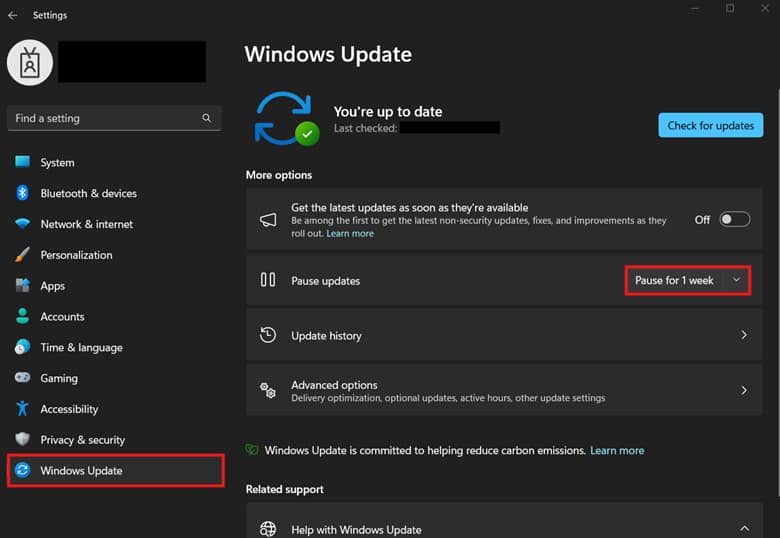Screen dimensions: 780x538
Task: Click the Advanced options gears icon
Action: pos(268,390)
